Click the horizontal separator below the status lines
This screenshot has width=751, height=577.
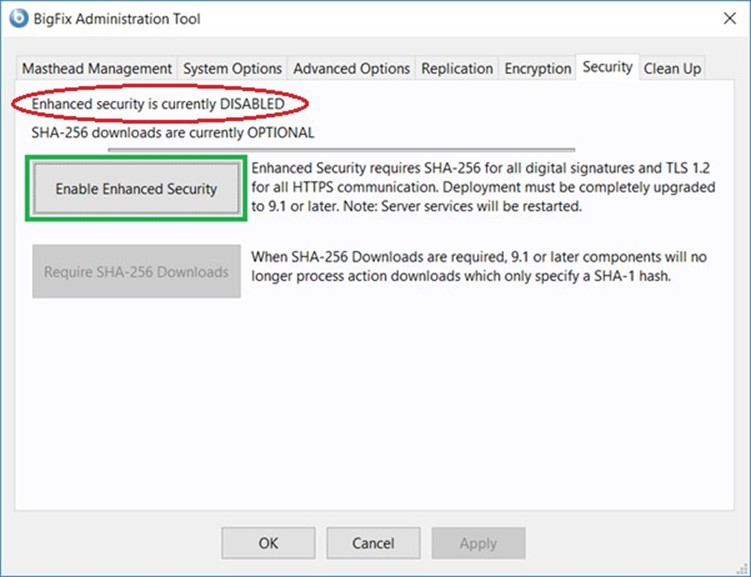click(x=340, y=149)
